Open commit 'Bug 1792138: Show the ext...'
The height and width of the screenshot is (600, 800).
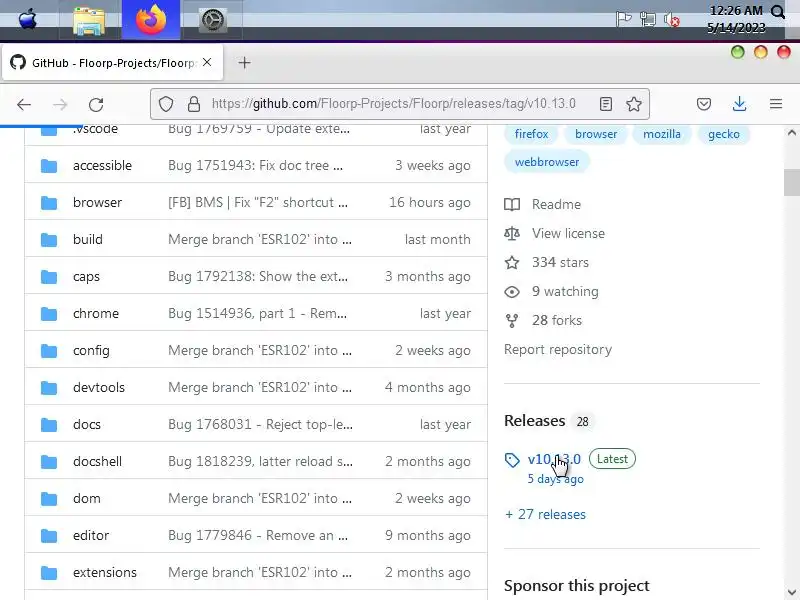tap(258, 277)
